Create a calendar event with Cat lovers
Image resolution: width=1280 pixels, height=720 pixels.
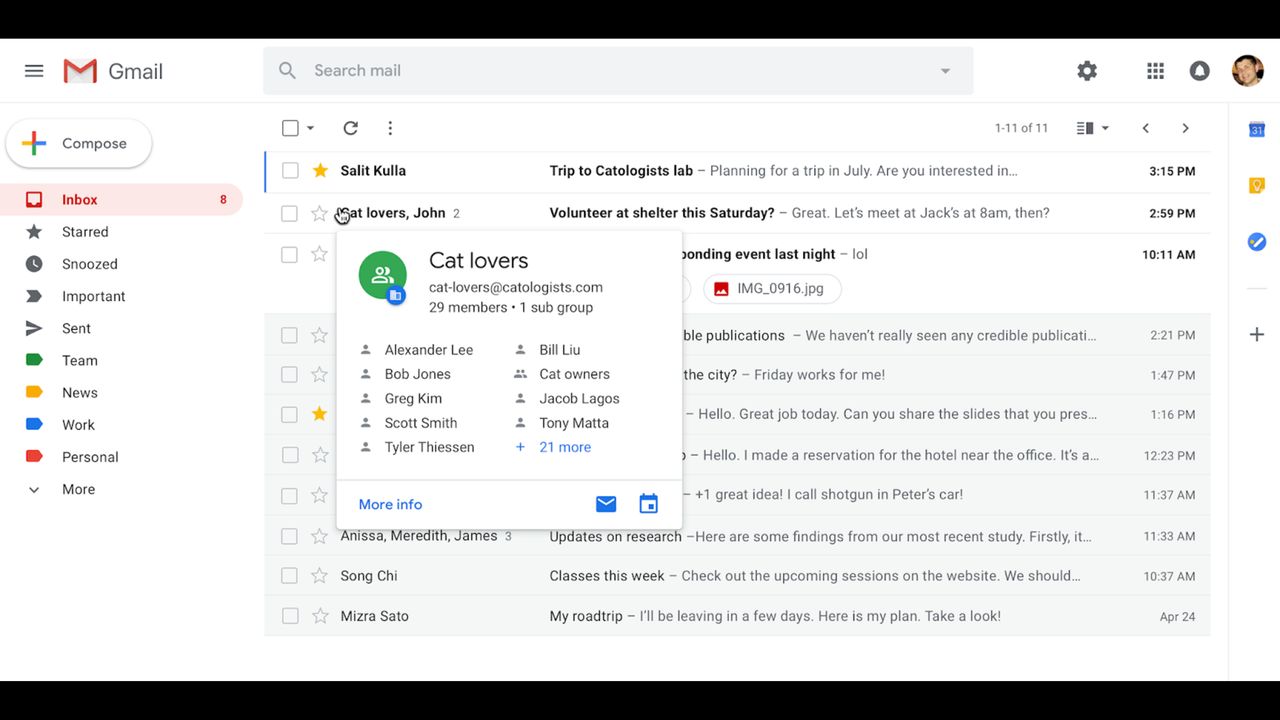tap(648, 503)
